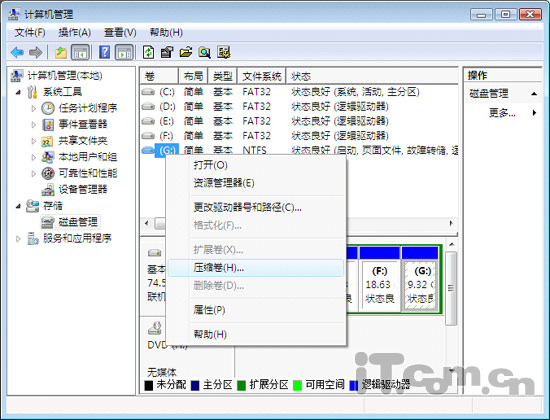
Task: Toggle the show/hide action pane icon
Action: (x=125, y=53)
